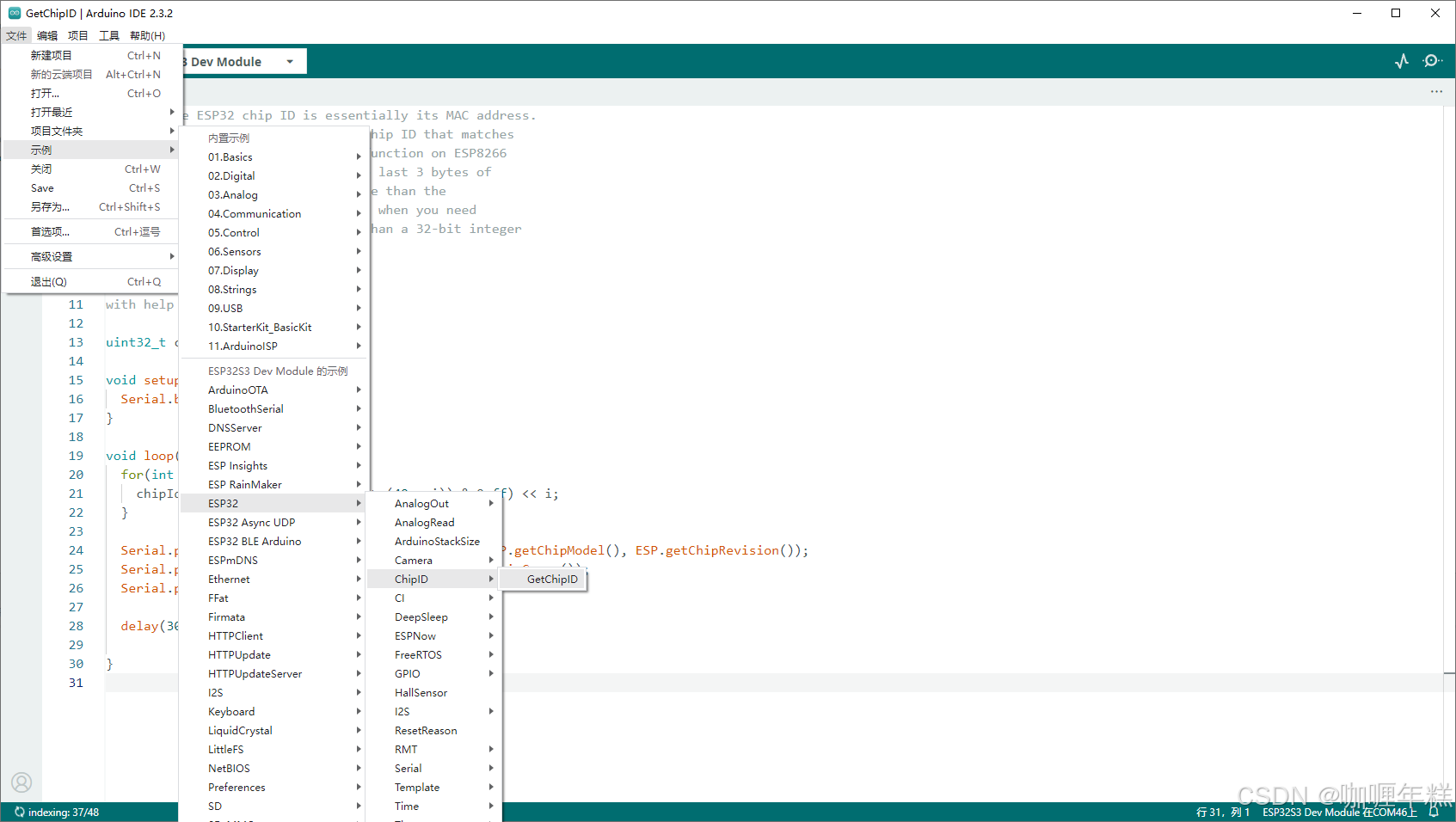Open BluetoothSerial examples submenu
This screenshot has height=822, width=1456.
click(273, 408)
